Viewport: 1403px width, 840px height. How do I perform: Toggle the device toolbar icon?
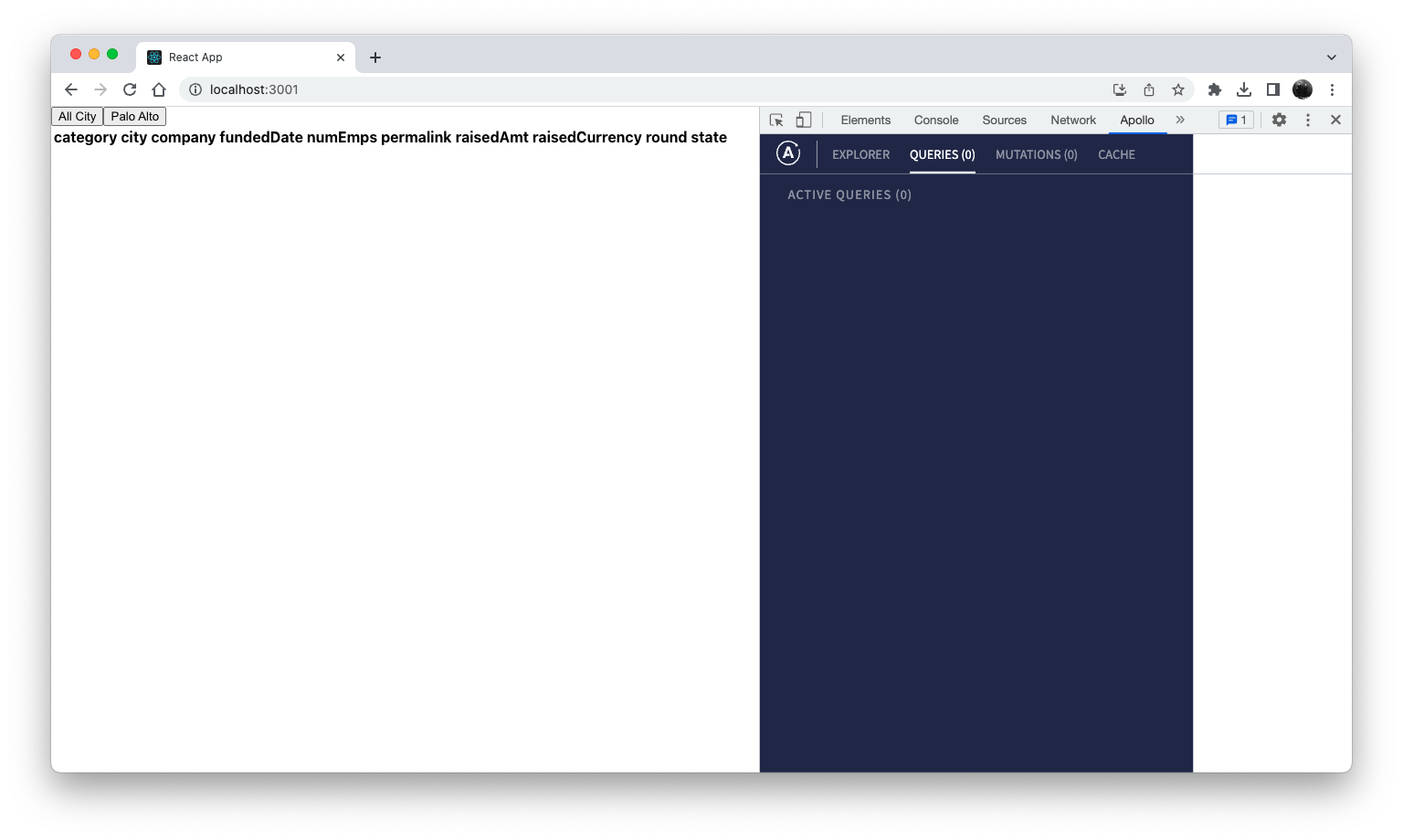803,120
